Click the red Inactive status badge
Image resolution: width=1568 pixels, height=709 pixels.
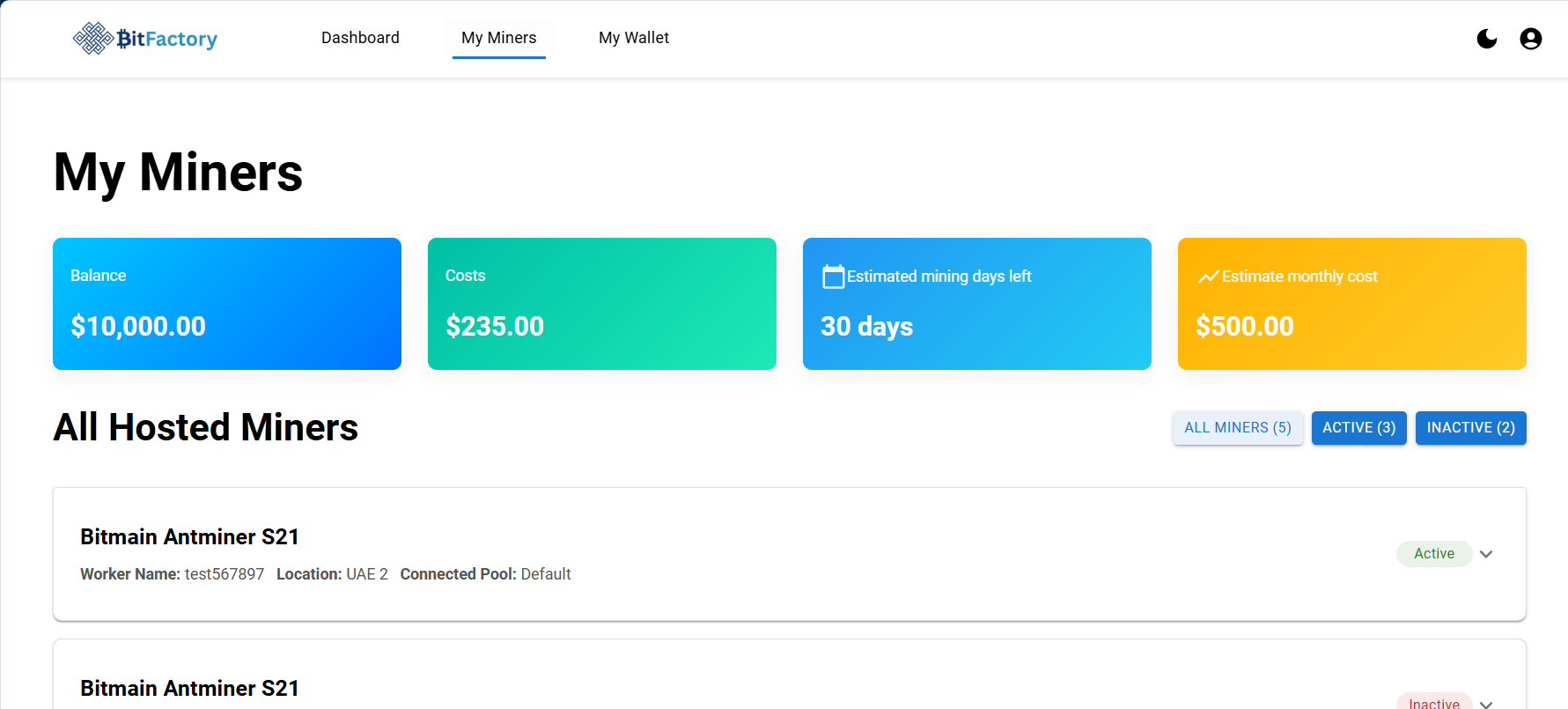1433,703
